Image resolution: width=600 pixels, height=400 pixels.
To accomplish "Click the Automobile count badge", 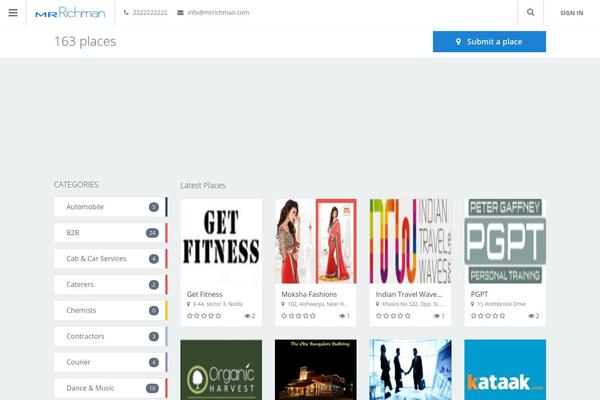I will [154, 207].
